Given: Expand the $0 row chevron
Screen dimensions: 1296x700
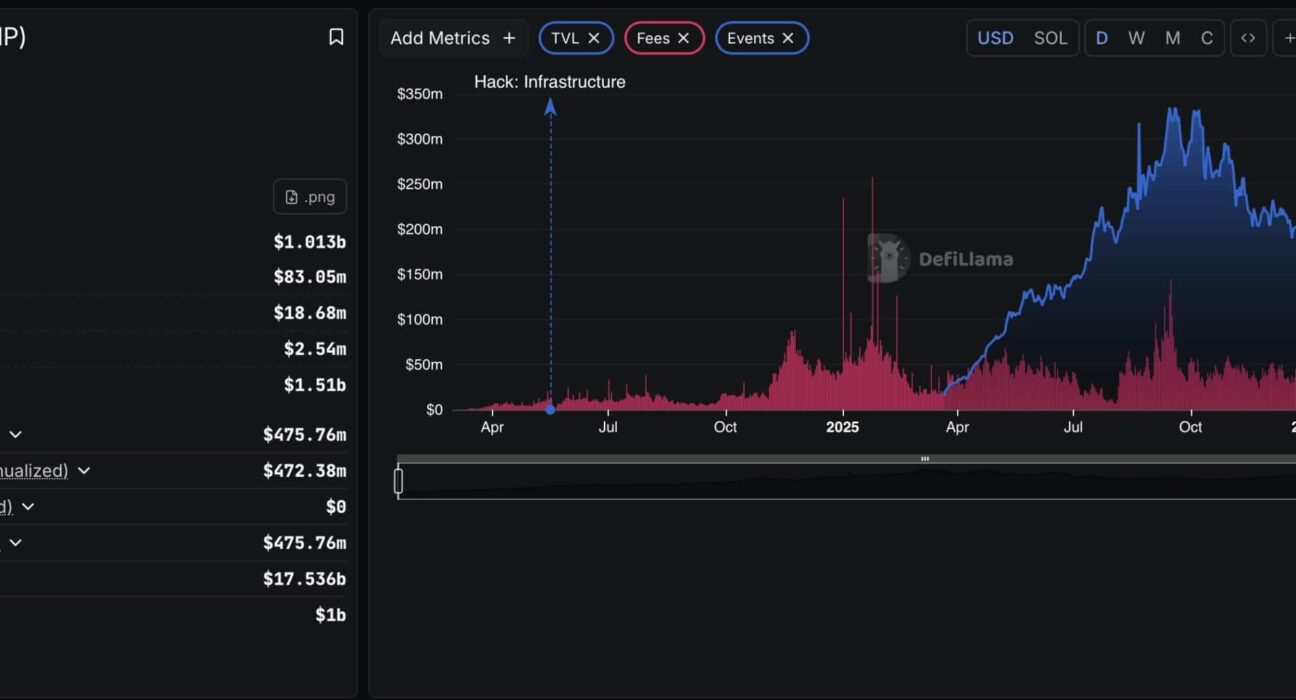Looking at the screenshot, I should (x=28, y=507).
